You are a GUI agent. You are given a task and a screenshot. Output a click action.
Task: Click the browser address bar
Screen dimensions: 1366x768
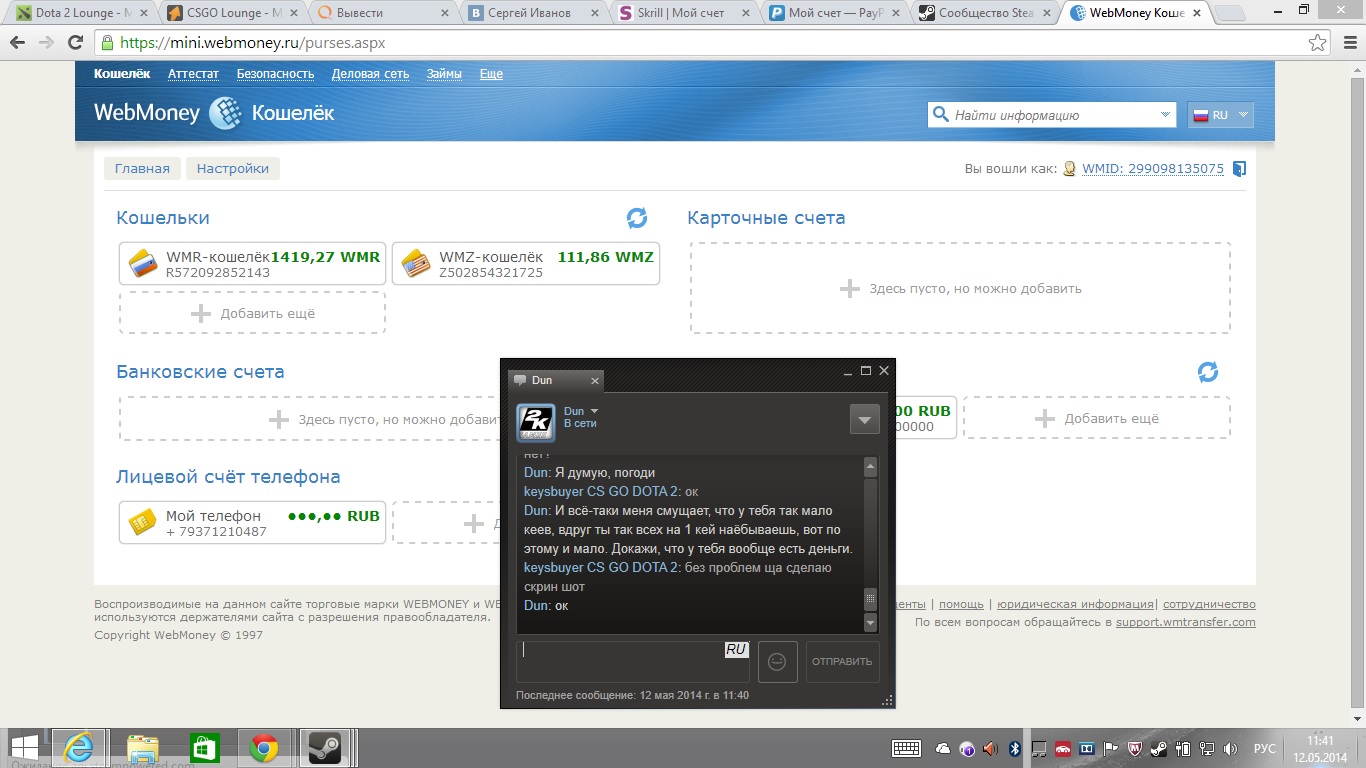699,43
